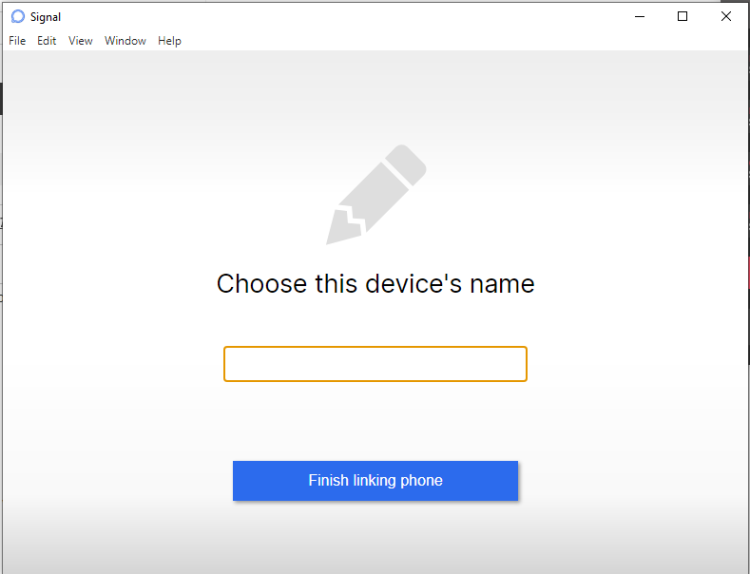Minimize the Signal window

(x=638, y=16)
